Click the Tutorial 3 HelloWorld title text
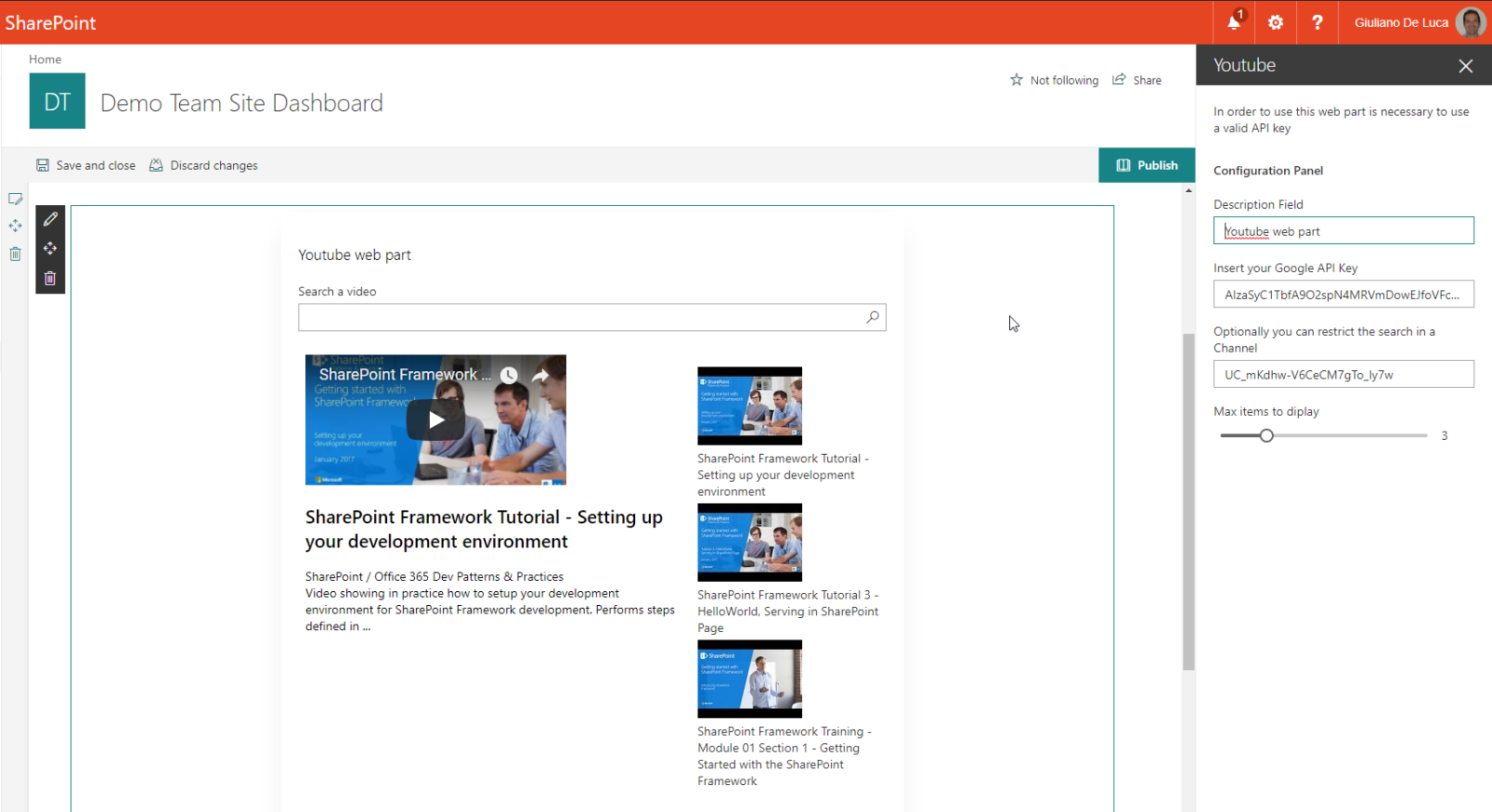The width and height of the screenshot is (1492, 812). point(788,612)
